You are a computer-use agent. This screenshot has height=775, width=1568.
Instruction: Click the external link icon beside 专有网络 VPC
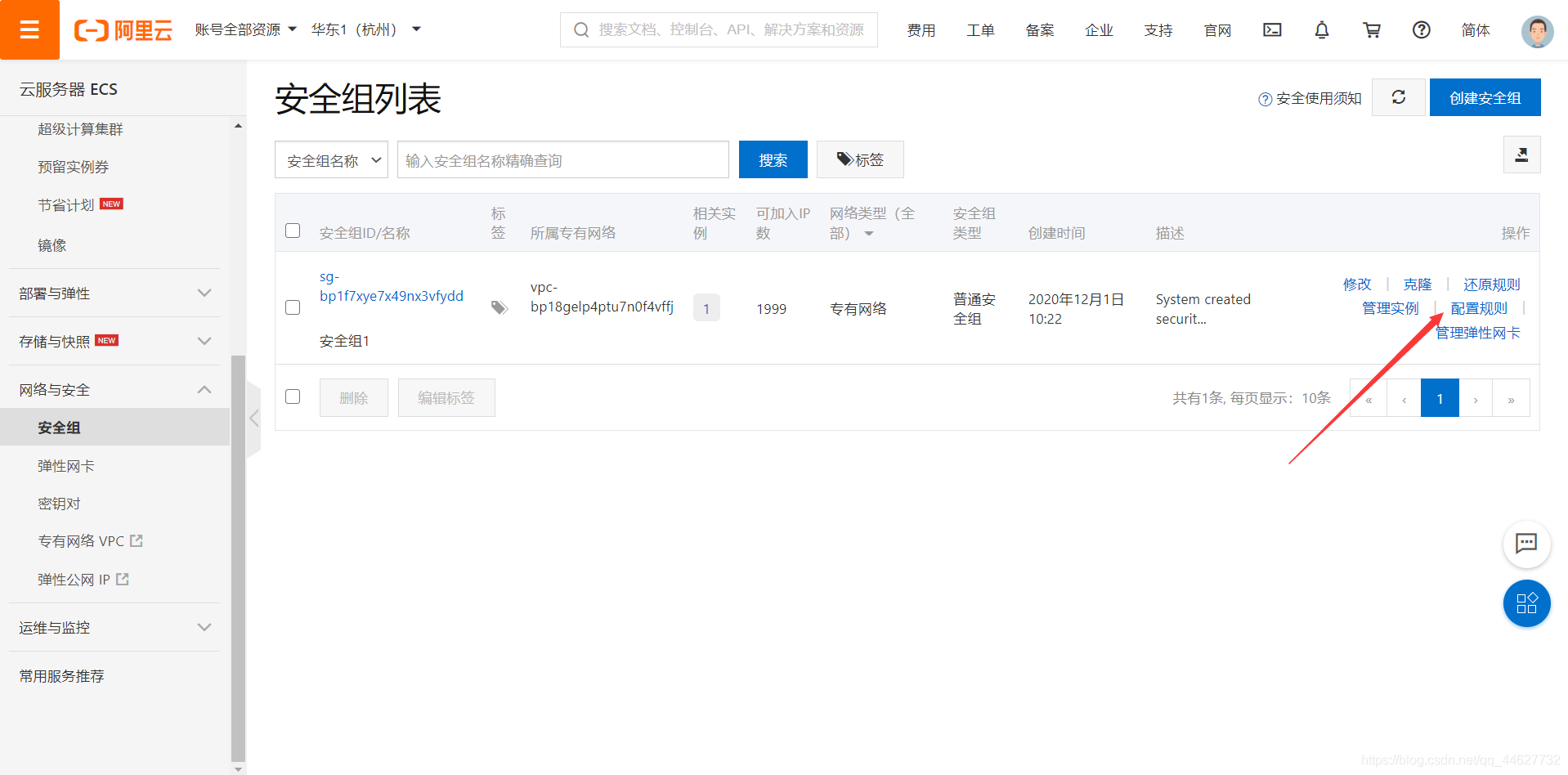click(x=137, y=541)
